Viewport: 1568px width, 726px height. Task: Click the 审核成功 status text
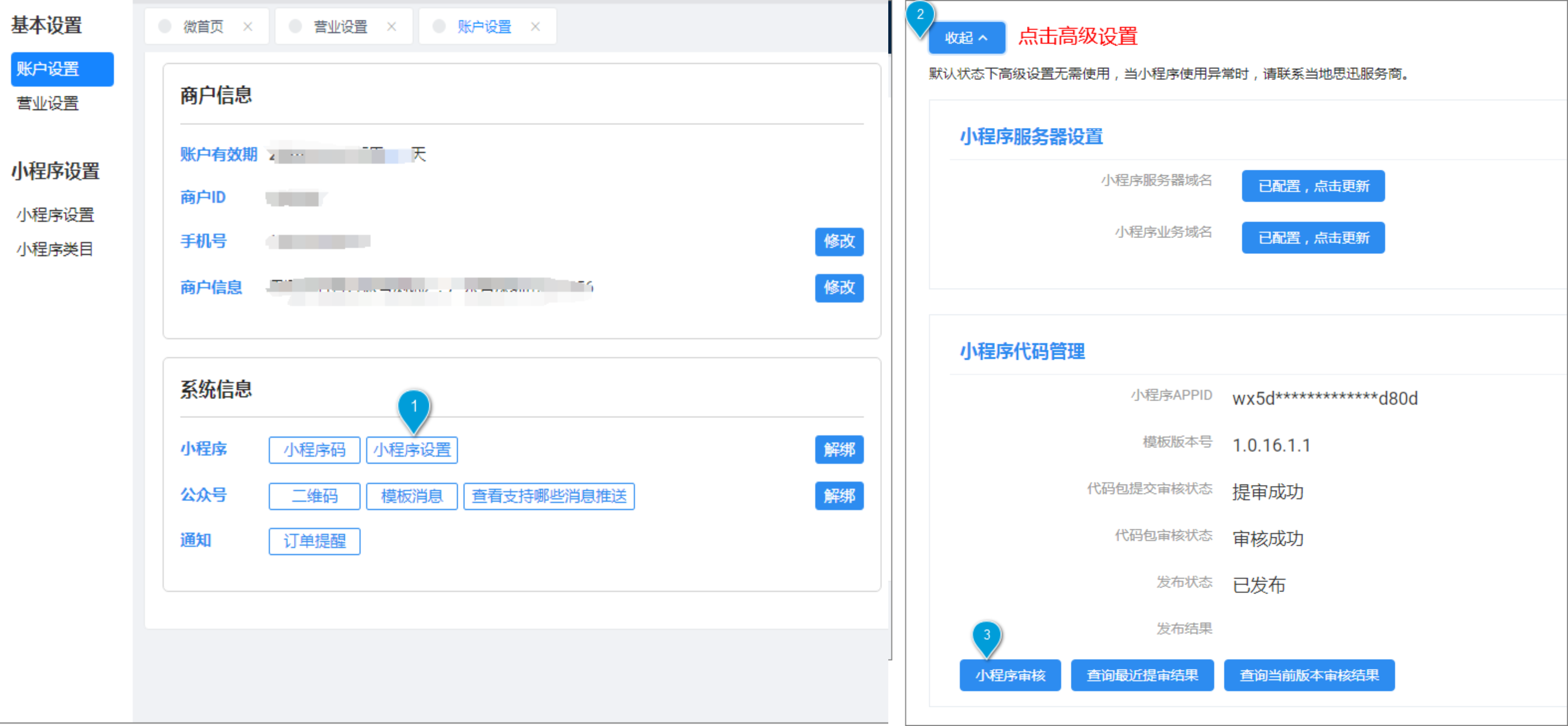tap(1267, 538)
